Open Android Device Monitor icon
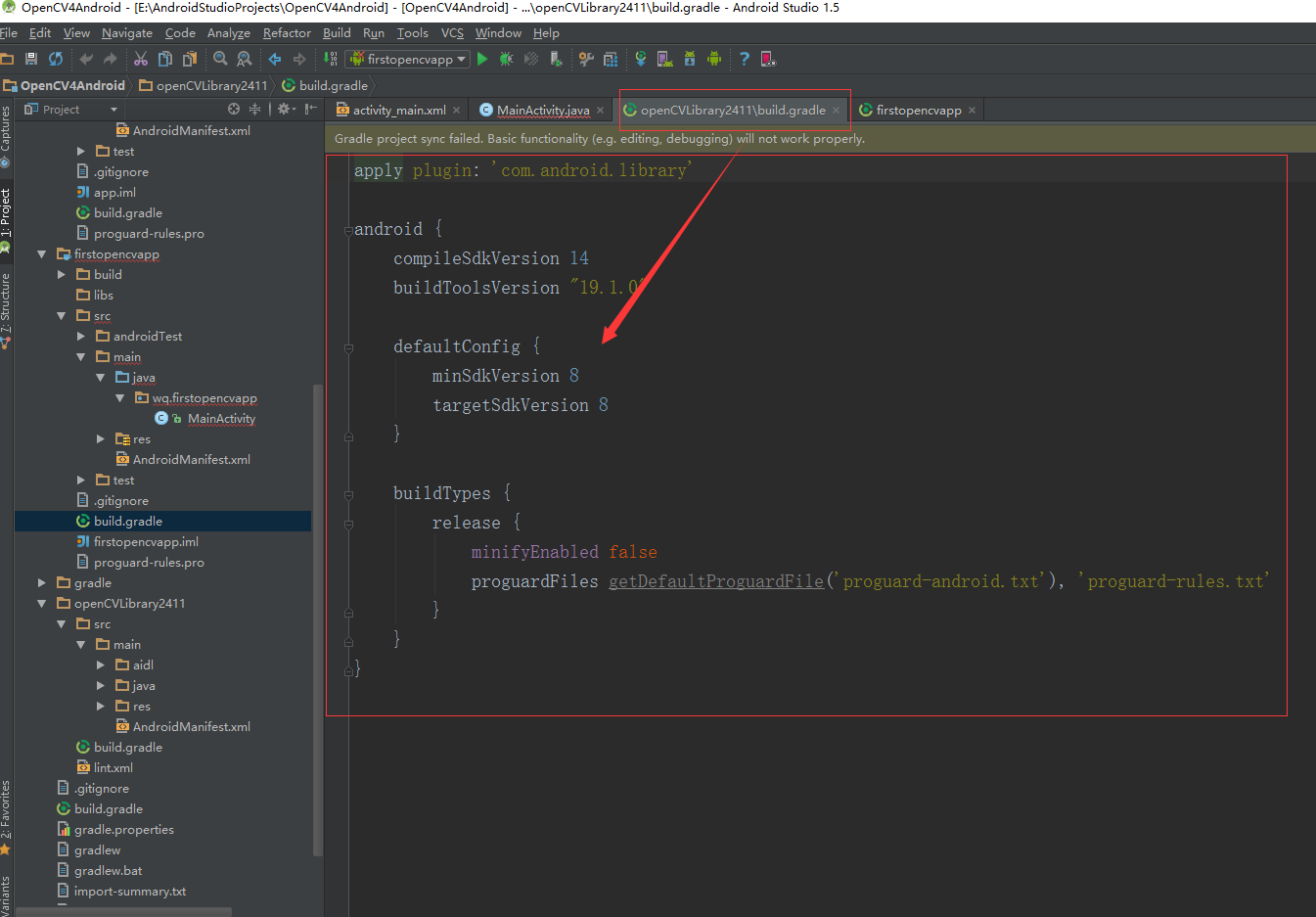 (x=714, y=59)
